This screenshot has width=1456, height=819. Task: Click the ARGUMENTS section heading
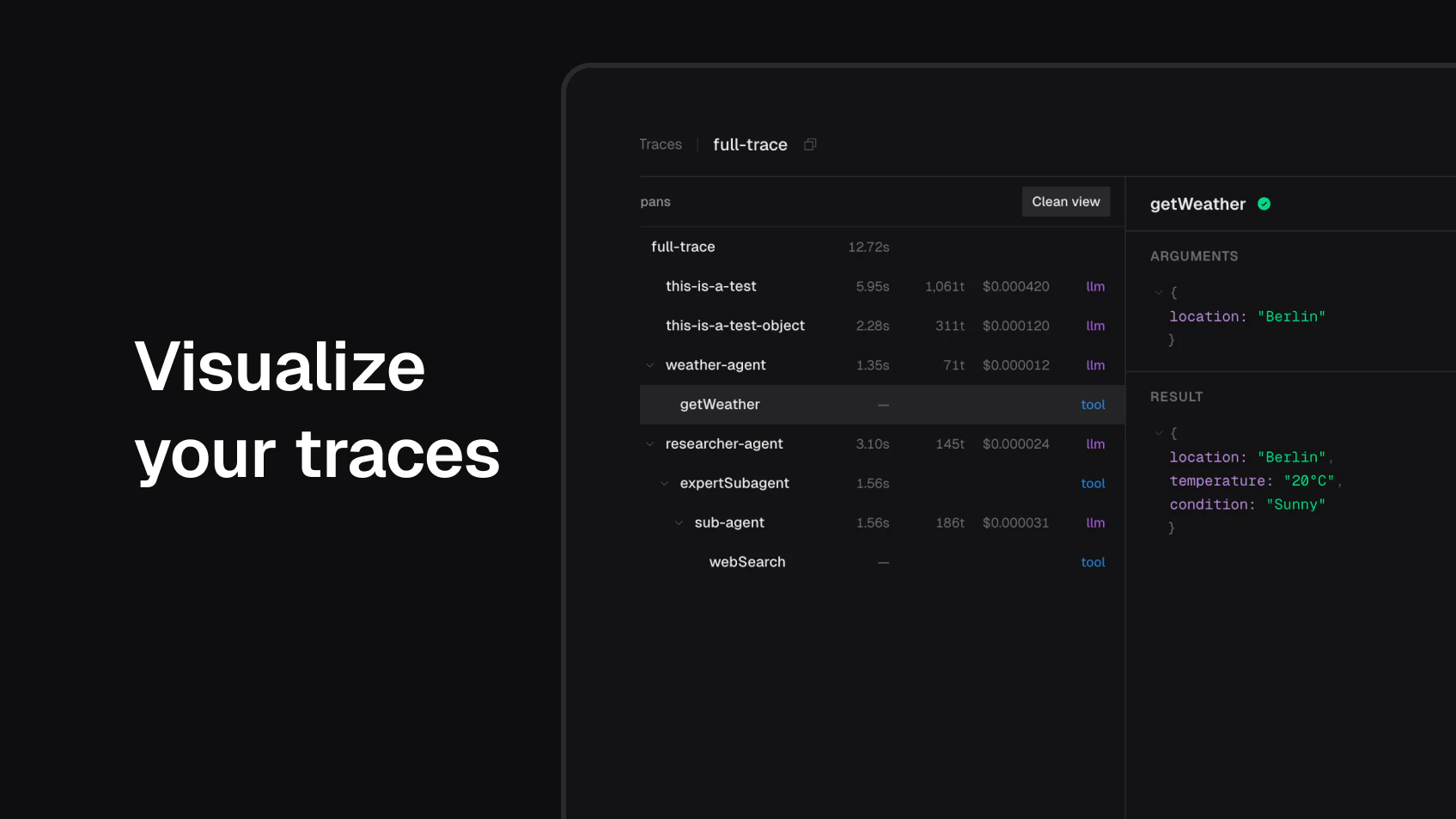tap(1194, 256)
